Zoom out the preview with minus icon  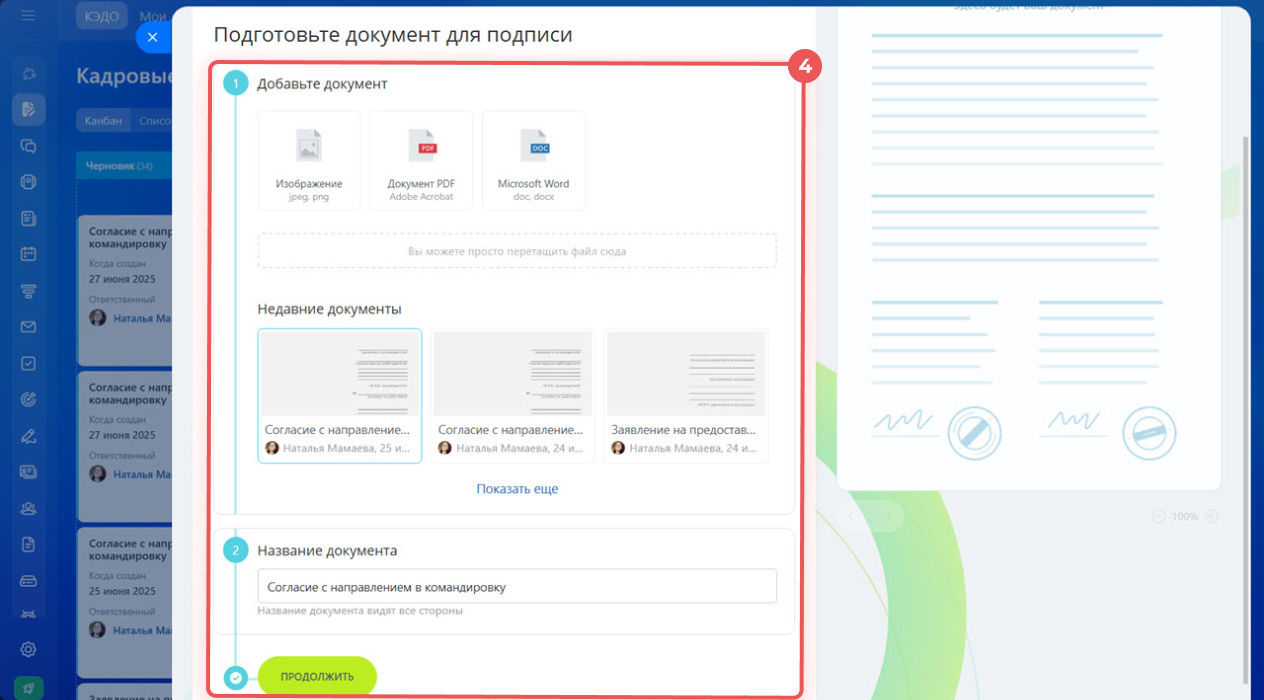(x=1158, y=517)
